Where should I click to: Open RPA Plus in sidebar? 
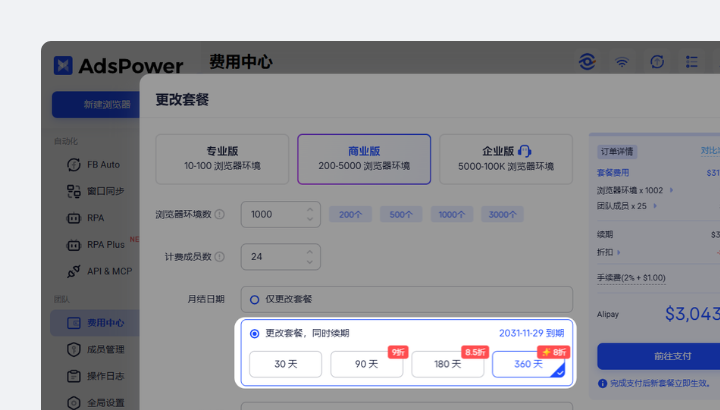(96, 244)
